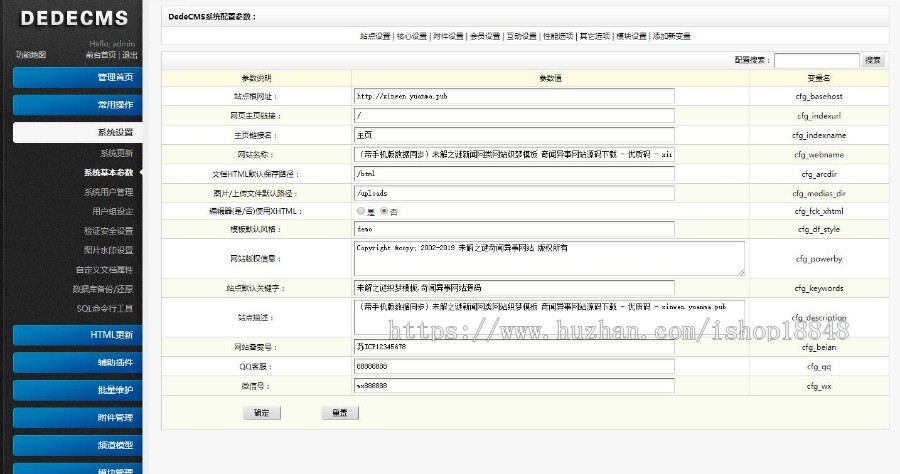Click the cfg_keywords variable name

point(819,288)
